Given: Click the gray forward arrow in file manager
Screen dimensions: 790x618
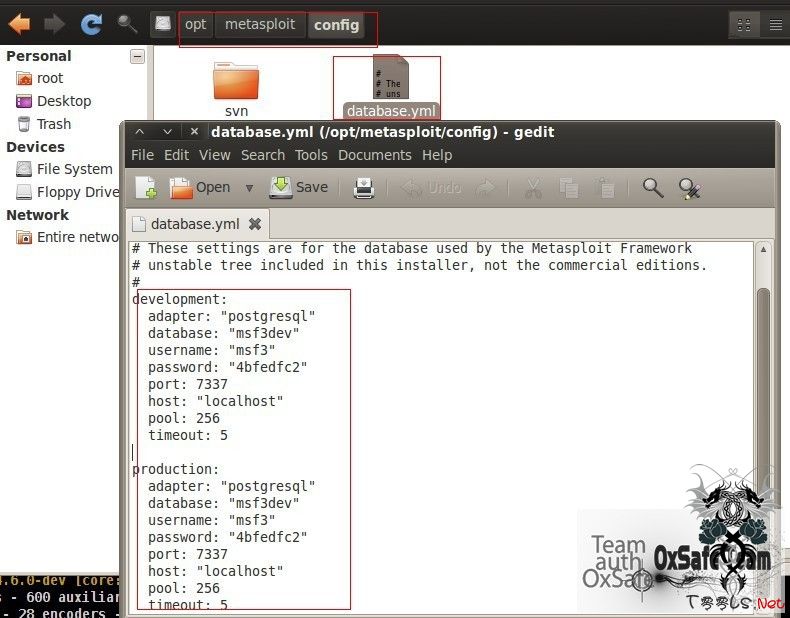Looking at the screenshot, I should click(54, 24).
